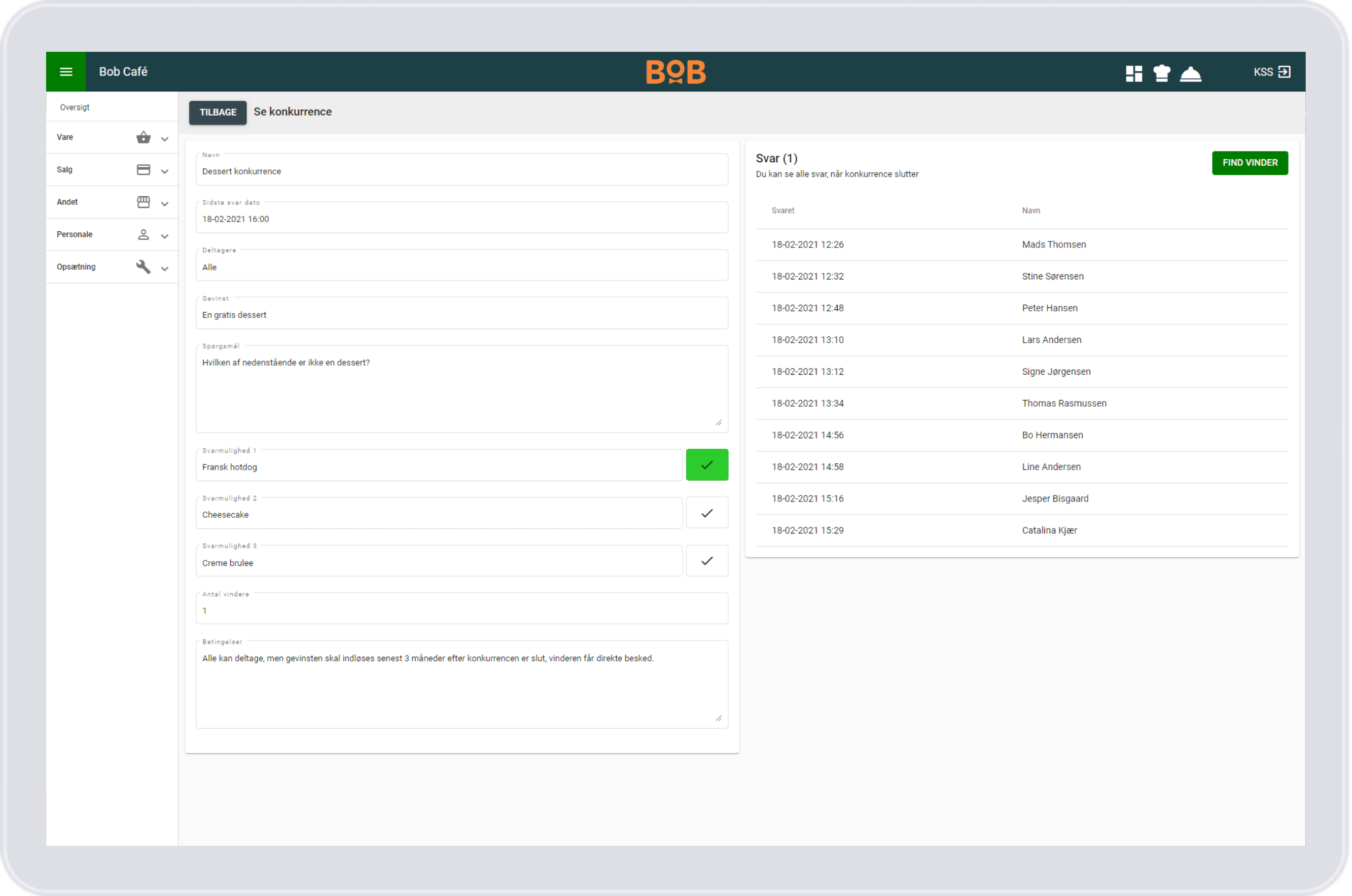Click the TILBAGE button

(218, 113)
